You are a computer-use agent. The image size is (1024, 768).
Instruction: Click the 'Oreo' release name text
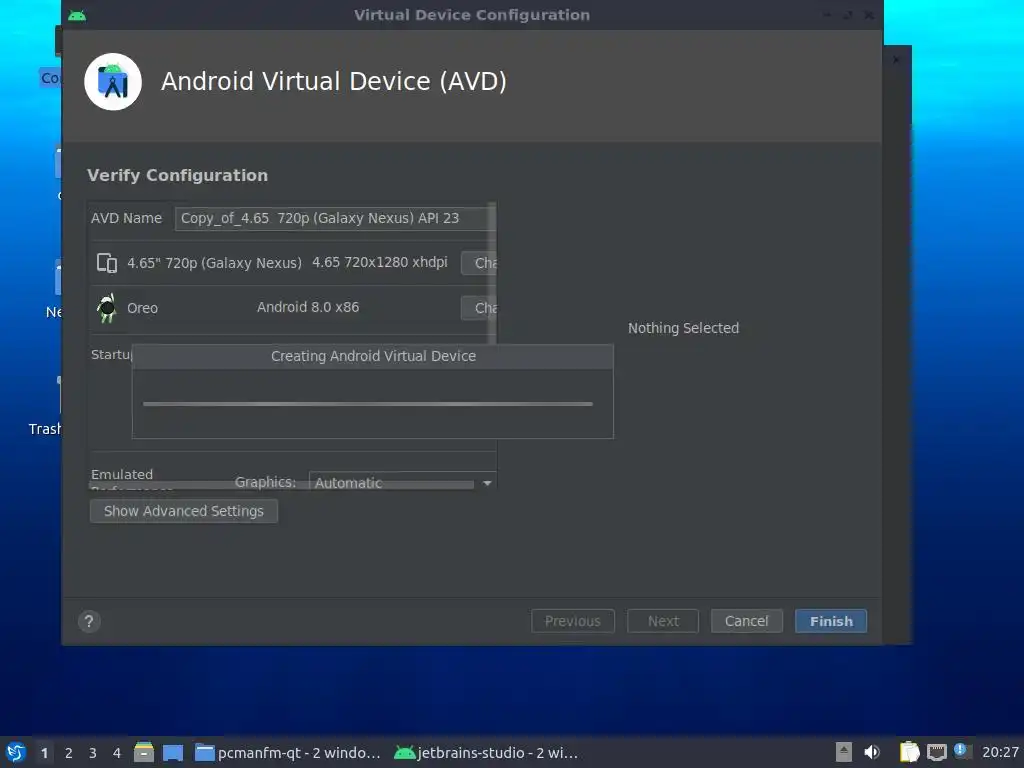point(142,308)
